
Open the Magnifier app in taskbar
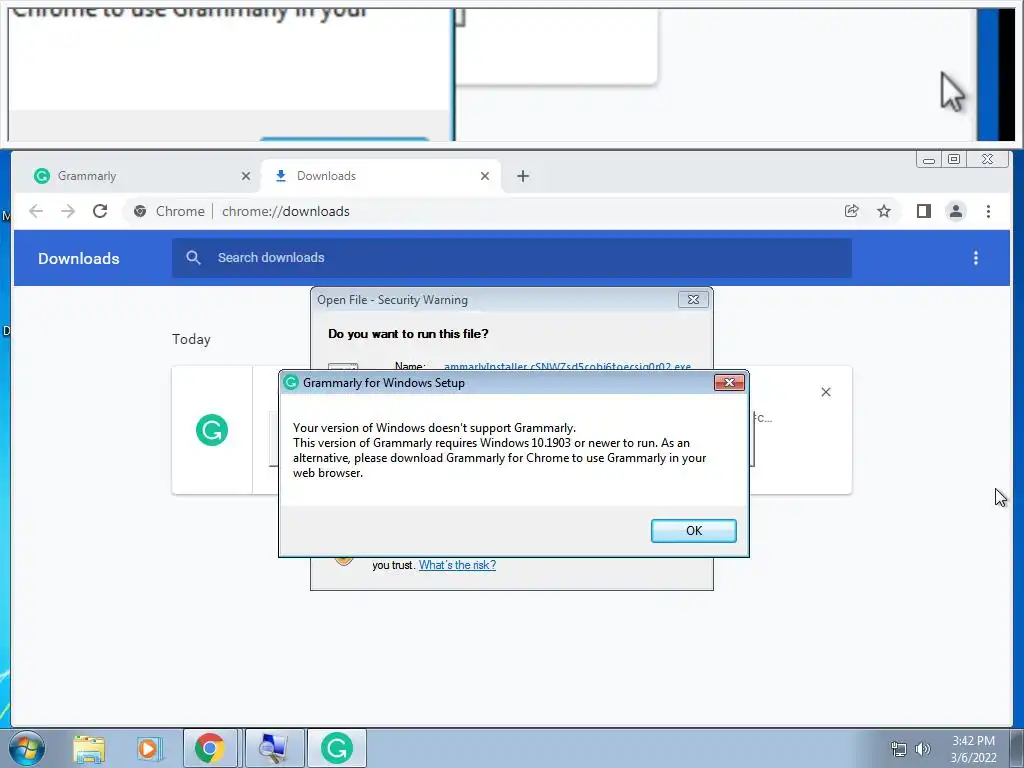click(x=274, y=748)
